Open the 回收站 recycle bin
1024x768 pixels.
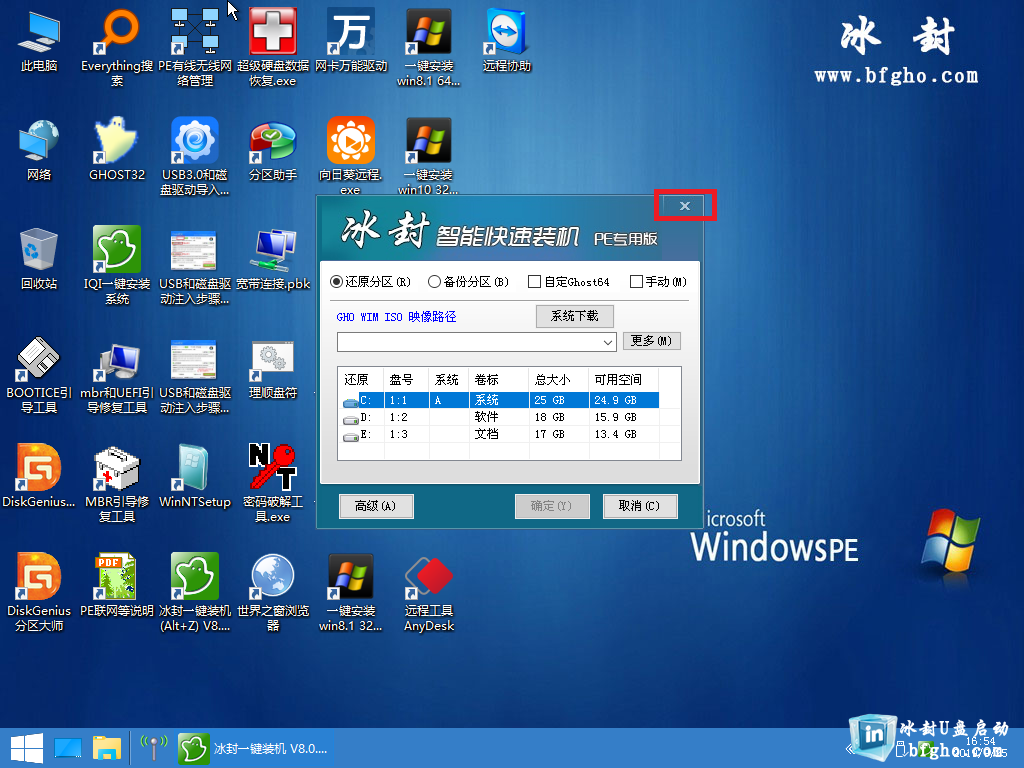39,259
